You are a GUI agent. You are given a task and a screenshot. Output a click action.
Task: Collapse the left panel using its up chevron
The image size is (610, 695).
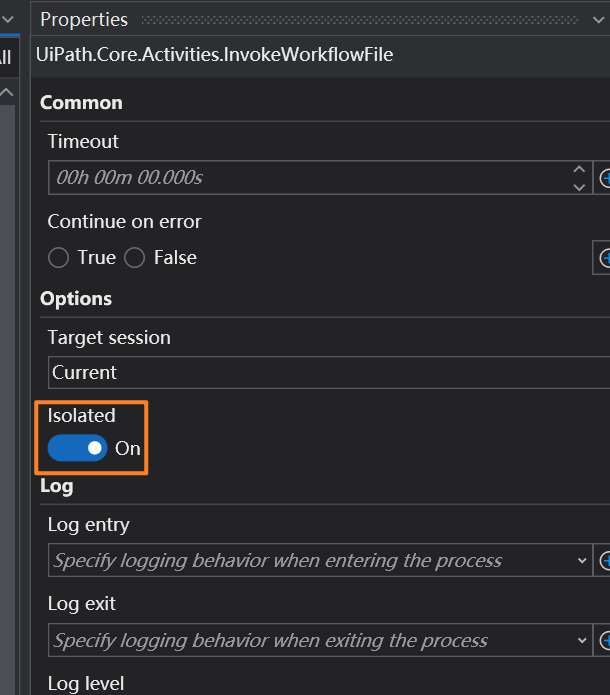7,93
